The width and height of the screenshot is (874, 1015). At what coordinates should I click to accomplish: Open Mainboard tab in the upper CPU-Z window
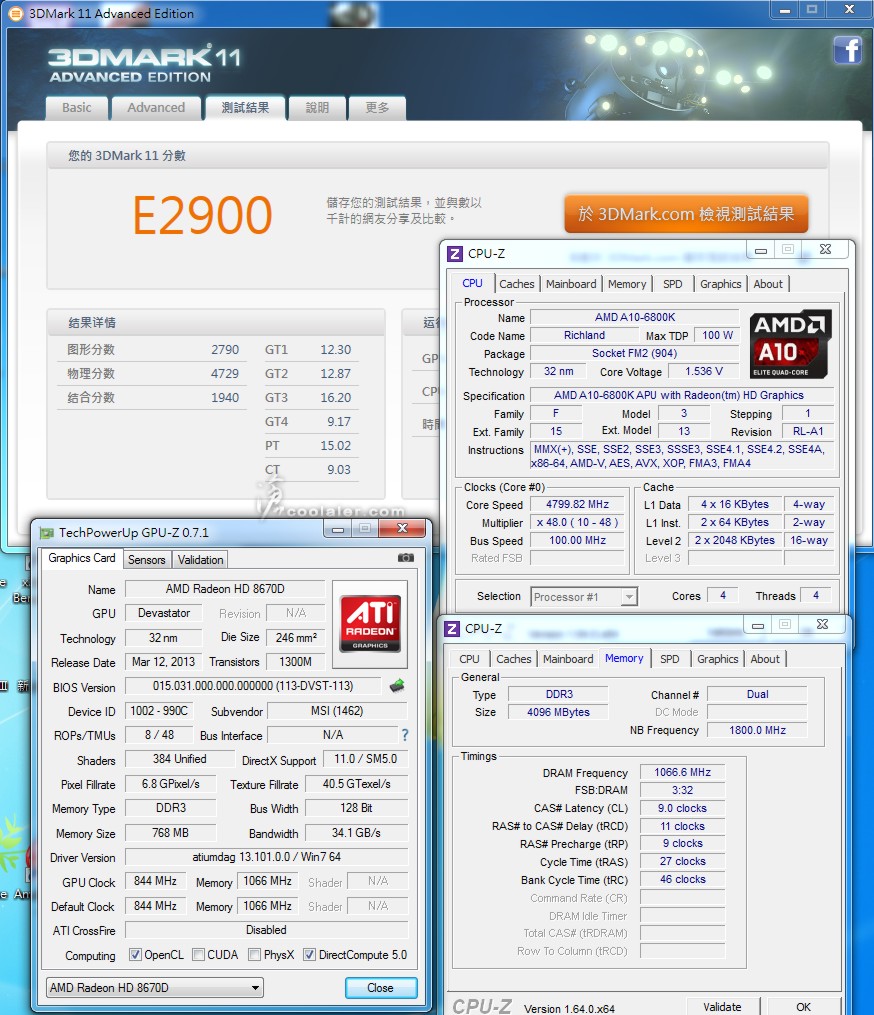tap(571, 284)
